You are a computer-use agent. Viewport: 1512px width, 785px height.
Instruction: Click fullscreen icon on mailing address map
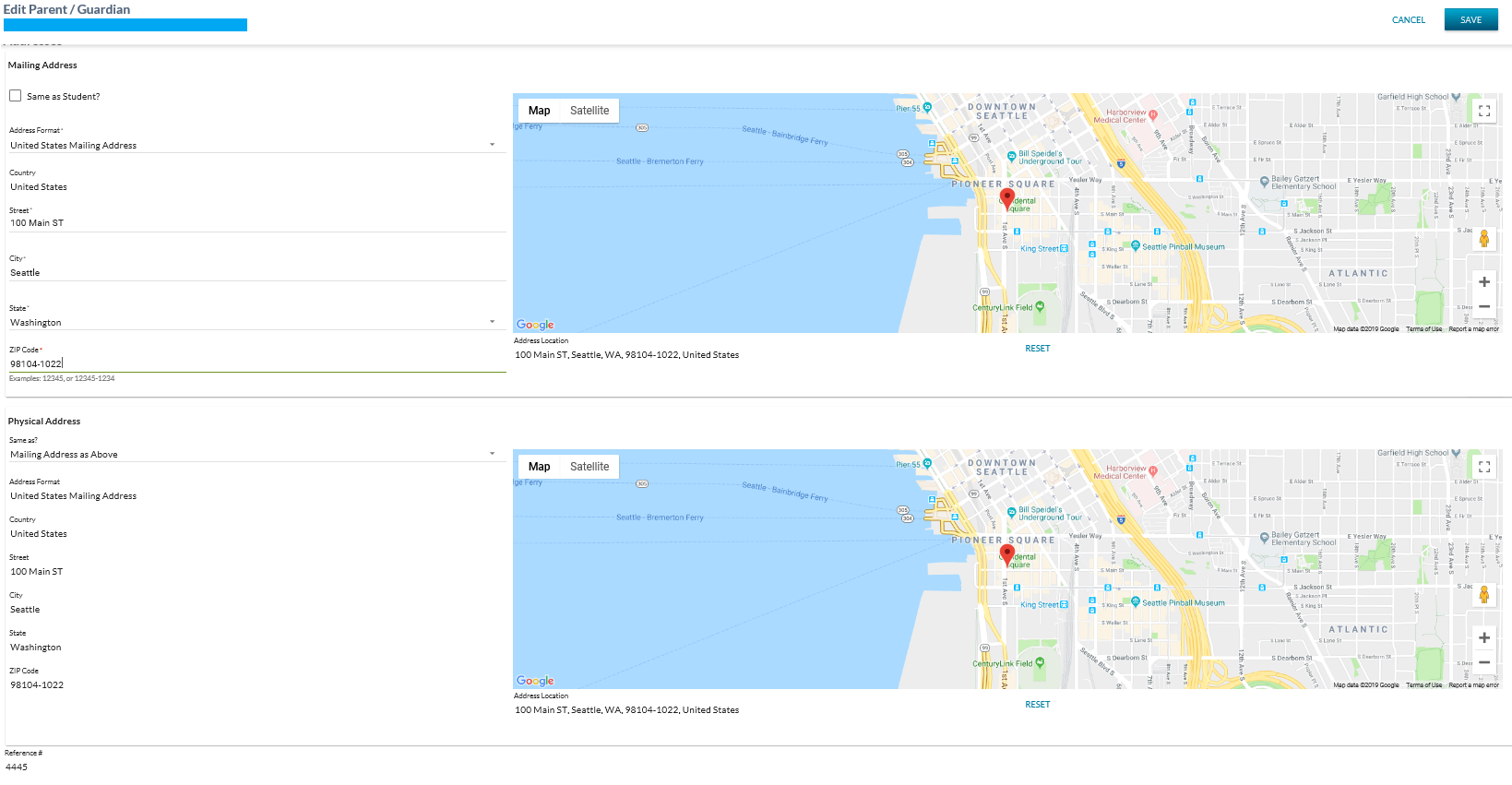coord(1483,111)
